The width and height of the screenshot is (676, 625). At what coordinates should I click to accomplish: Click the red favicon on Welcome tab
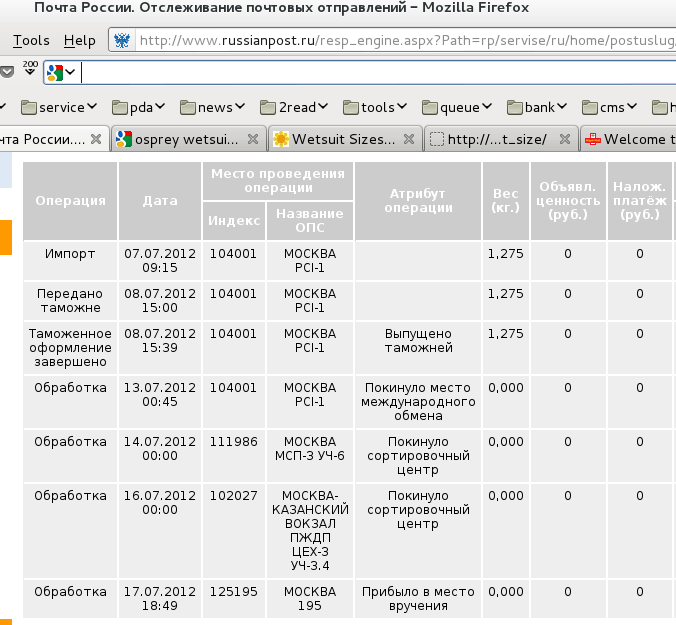[593, 139]
